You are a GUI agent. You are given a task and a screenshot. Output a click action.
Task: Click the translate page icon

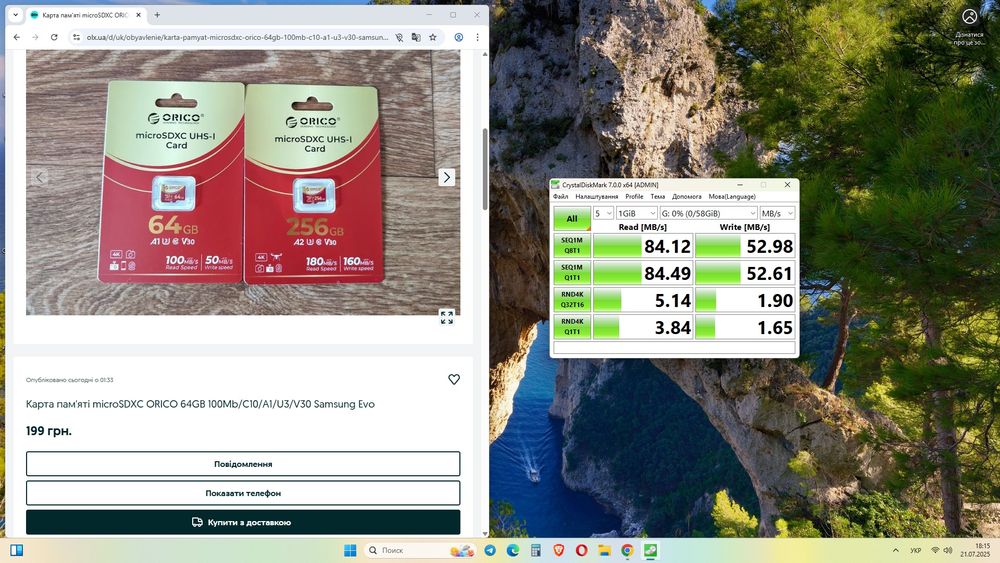click(416, 38)
